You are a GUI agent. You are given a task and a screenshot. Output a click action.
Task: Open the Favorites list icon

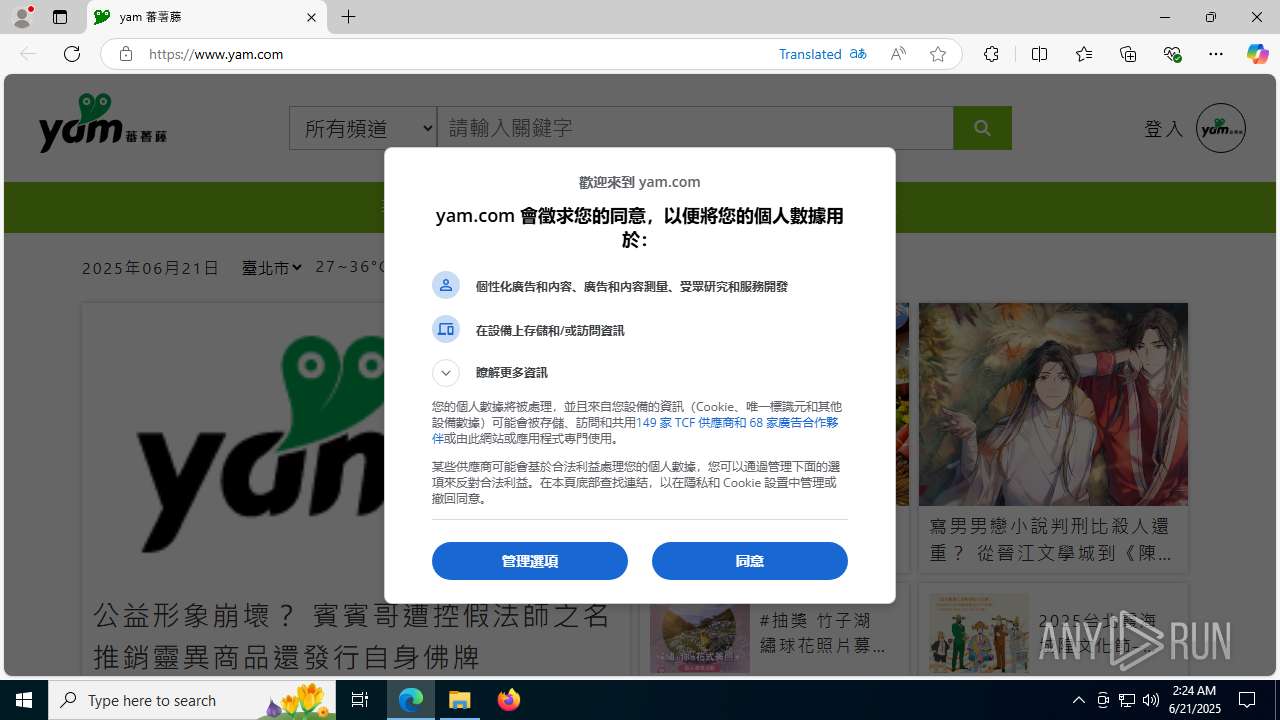(1083, 54)
